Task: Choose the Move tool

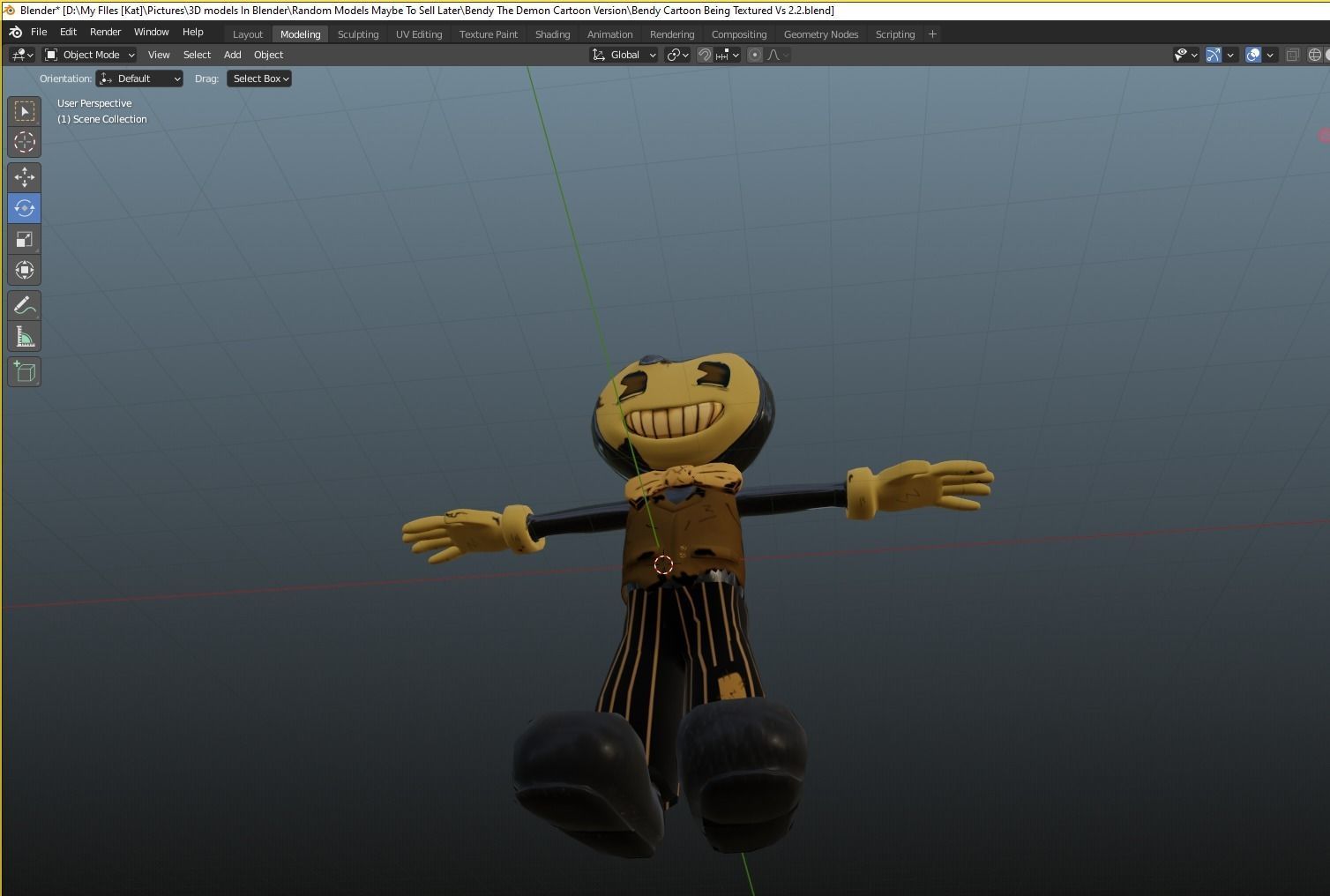Action: pyautogui.click(x=25, y=177)
